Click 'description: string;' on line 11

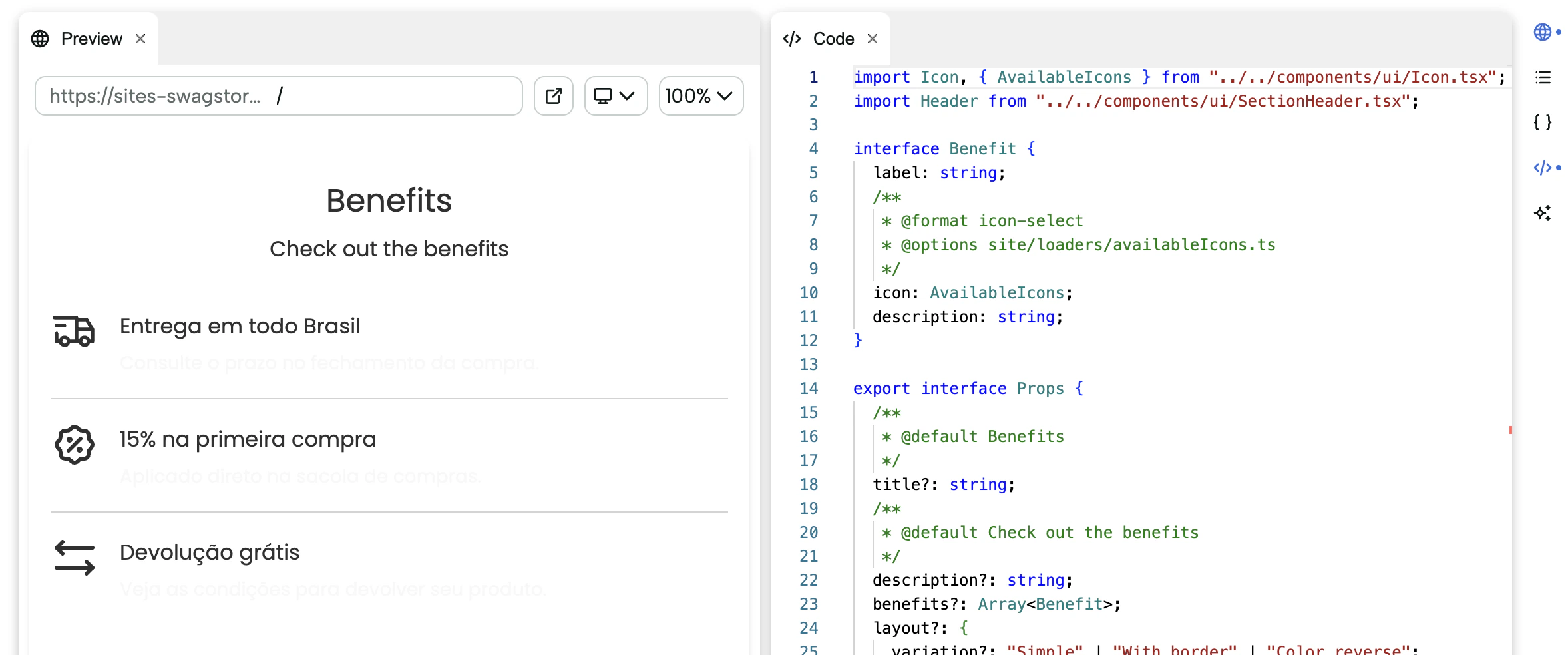968,316
